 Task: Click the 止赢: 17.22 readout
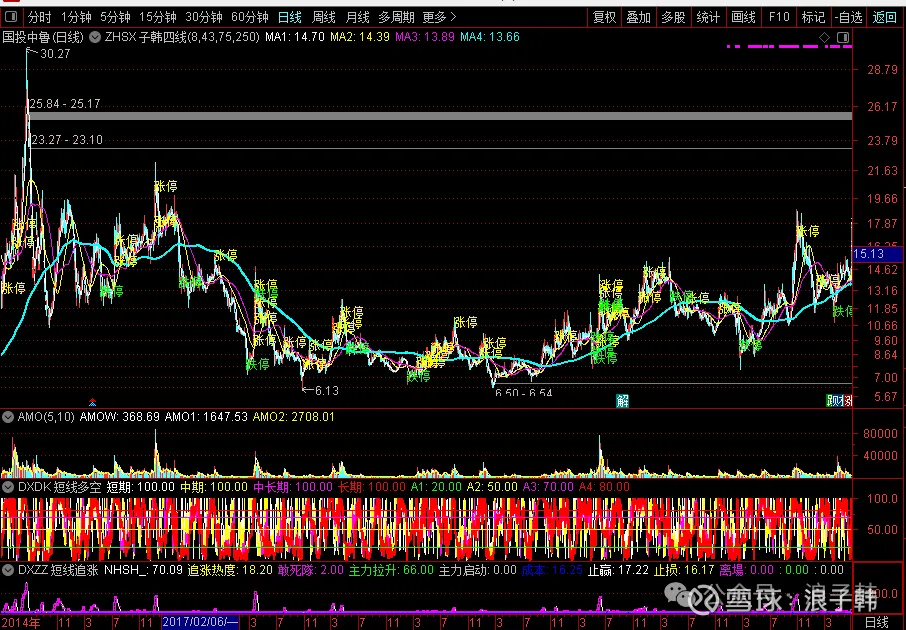point(618,570)
